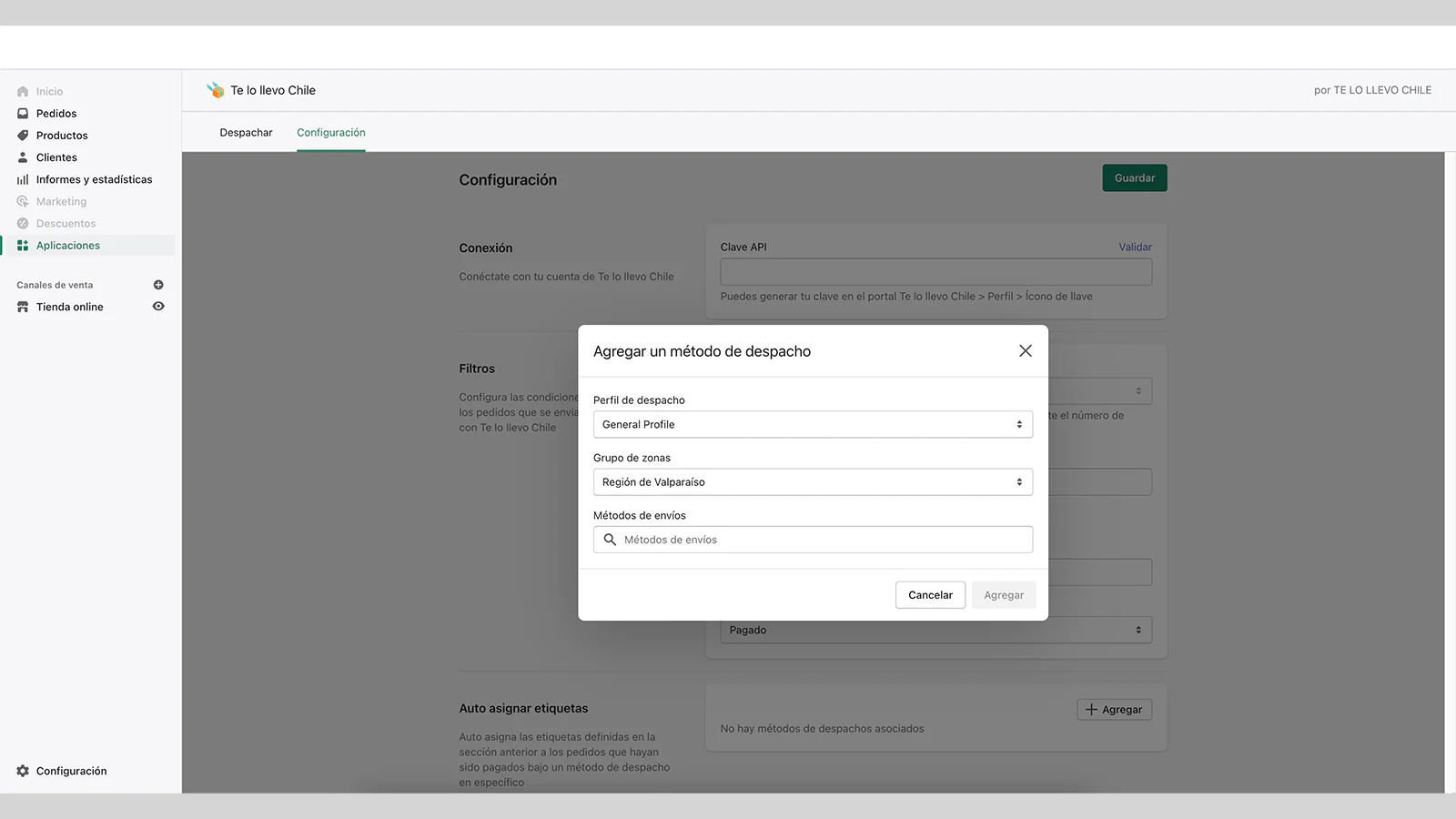Click the Pedidos inbox icon in sidebar
1456x819 pixels.
click(23, 114)
